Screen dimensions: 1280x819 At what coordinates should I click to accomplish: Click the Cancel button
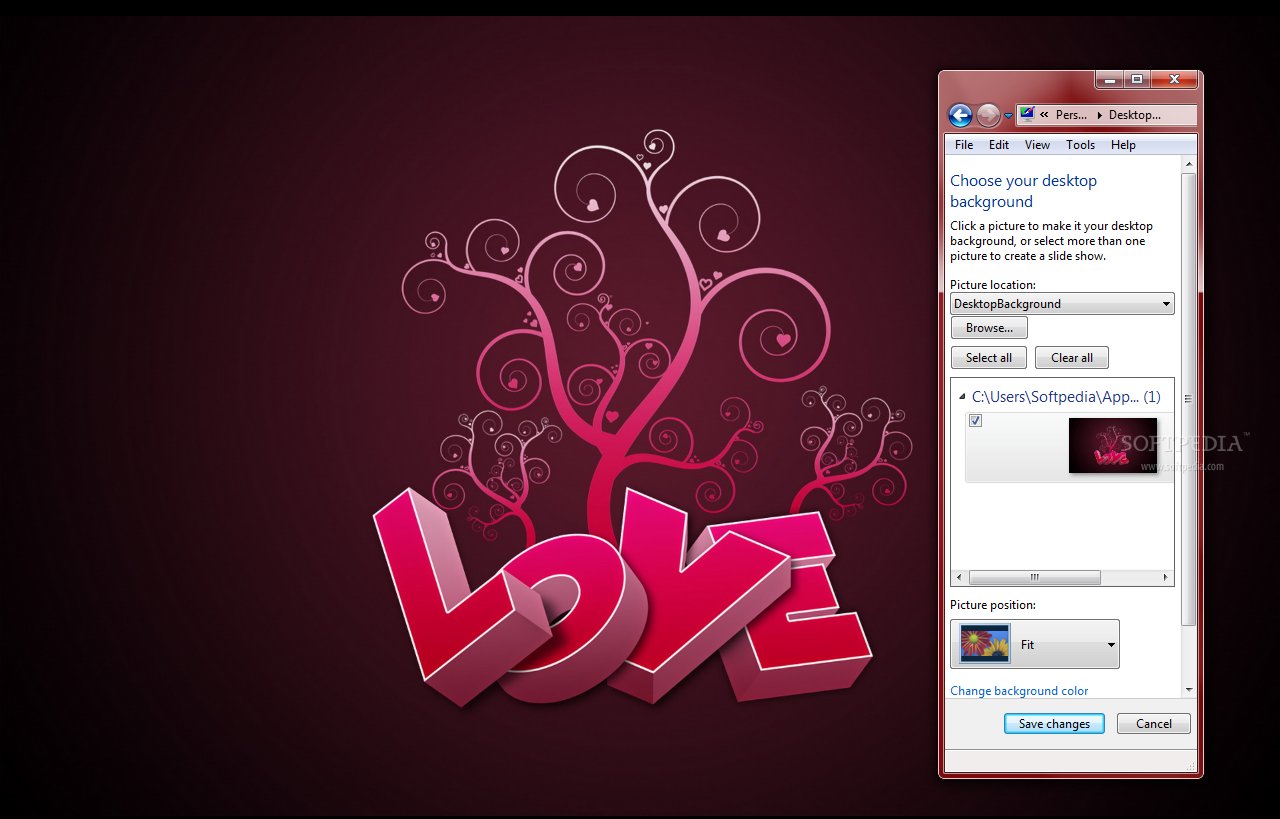point(1153,724)
